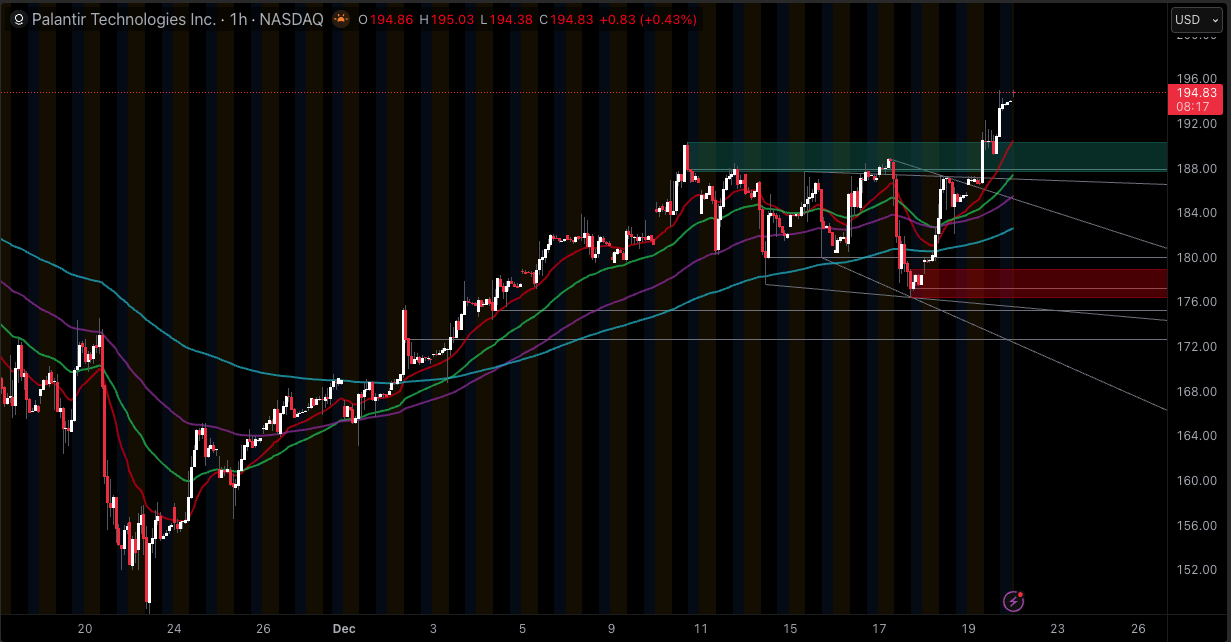Click the 180.00 price scale label
Screen dimensions: 1231x642
coord(1195,257)
